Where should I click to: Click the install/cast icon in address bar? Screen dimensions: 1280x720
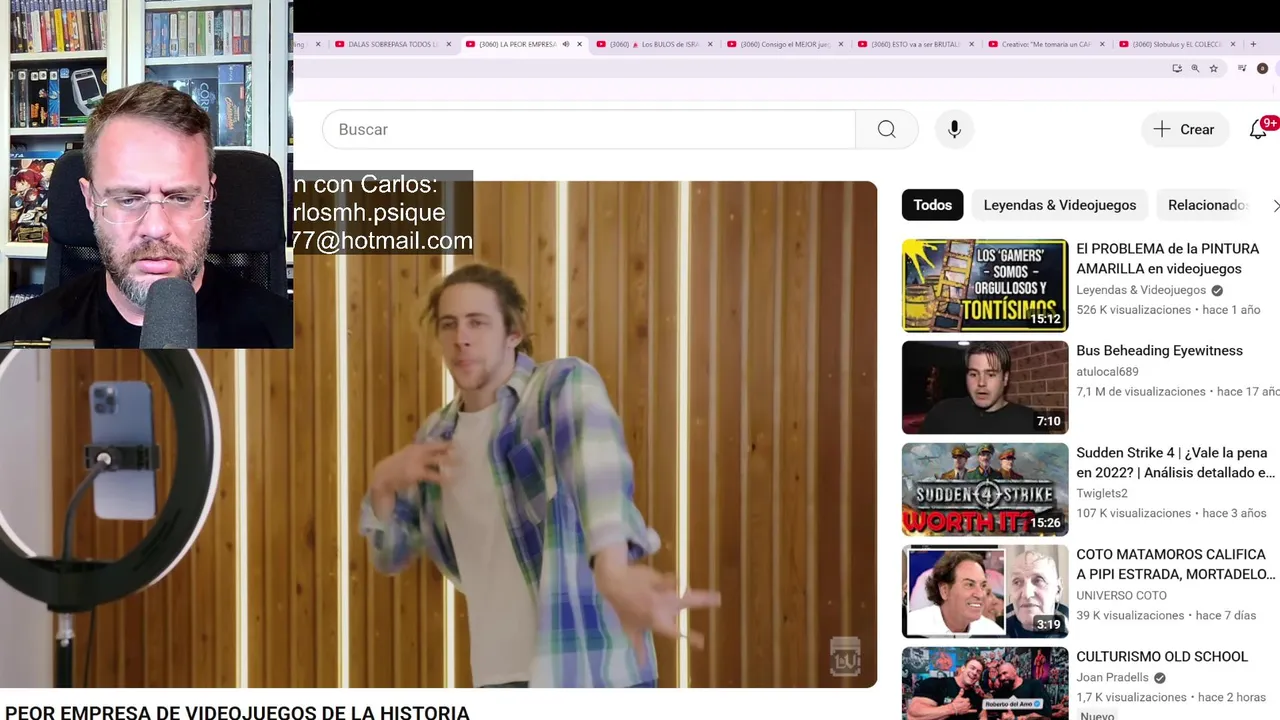point(1177,69)
